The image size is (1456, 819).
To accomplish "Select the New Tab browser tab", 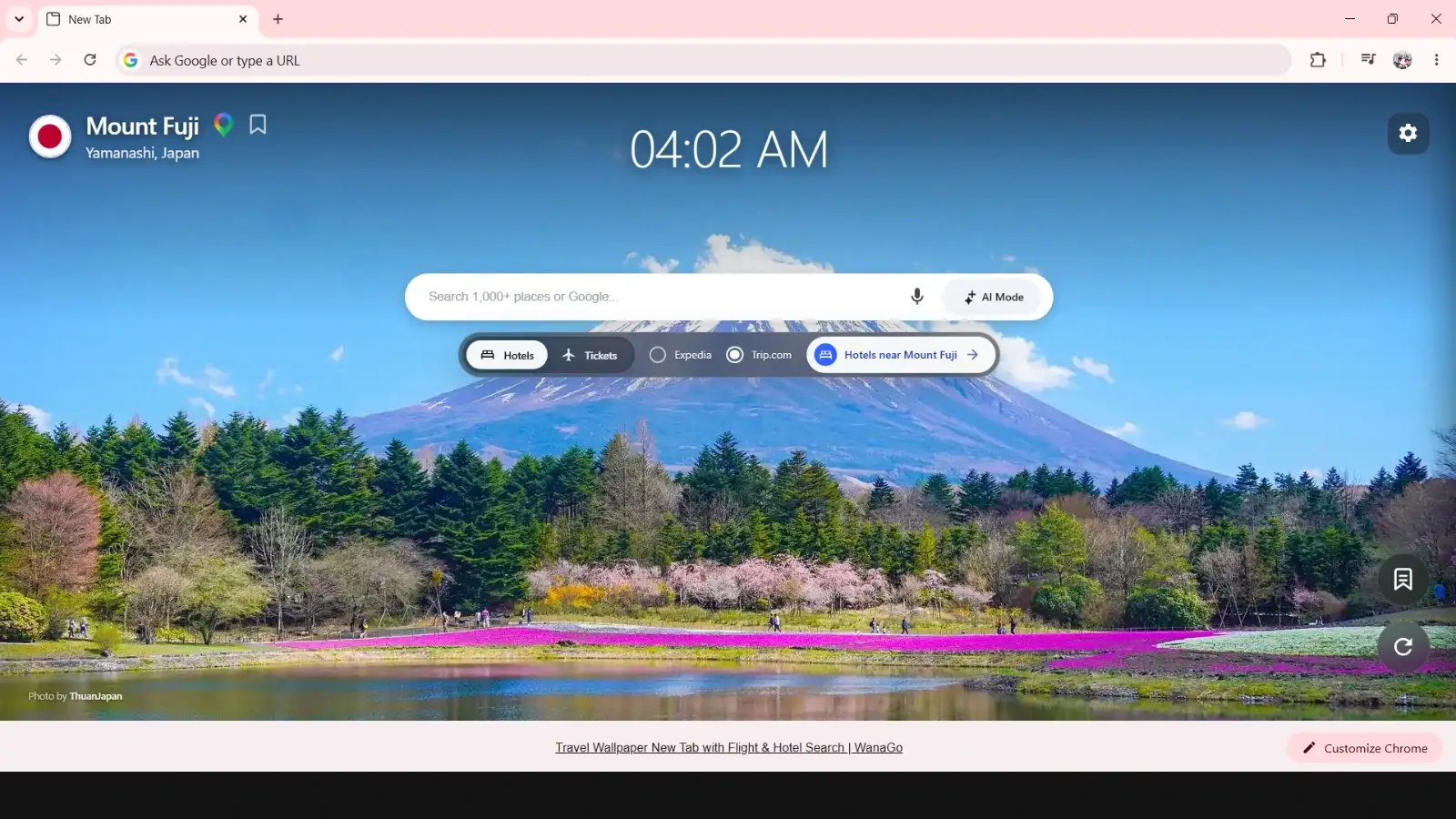I will coord(148,19).
